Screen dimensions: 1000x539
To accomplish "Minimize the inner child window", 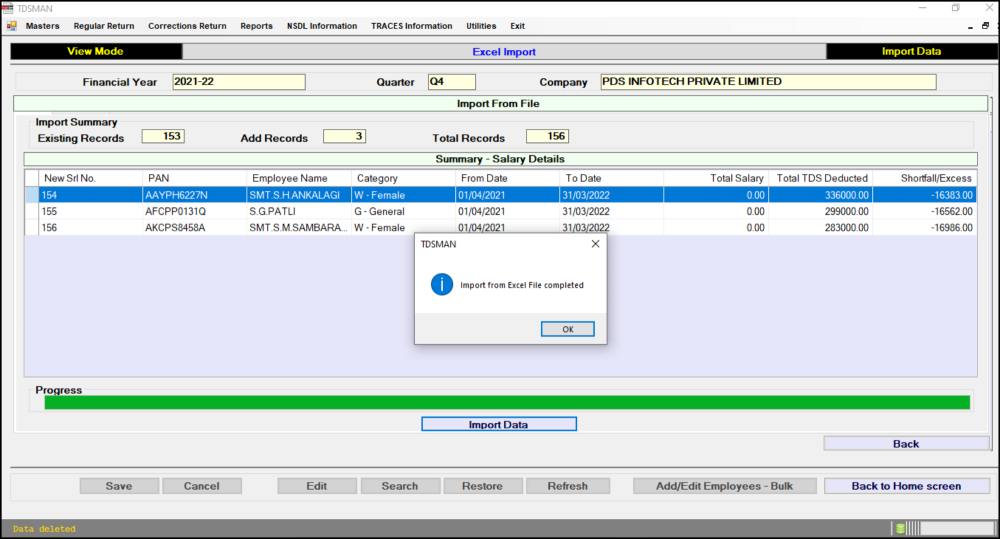I will pos(971,27).
